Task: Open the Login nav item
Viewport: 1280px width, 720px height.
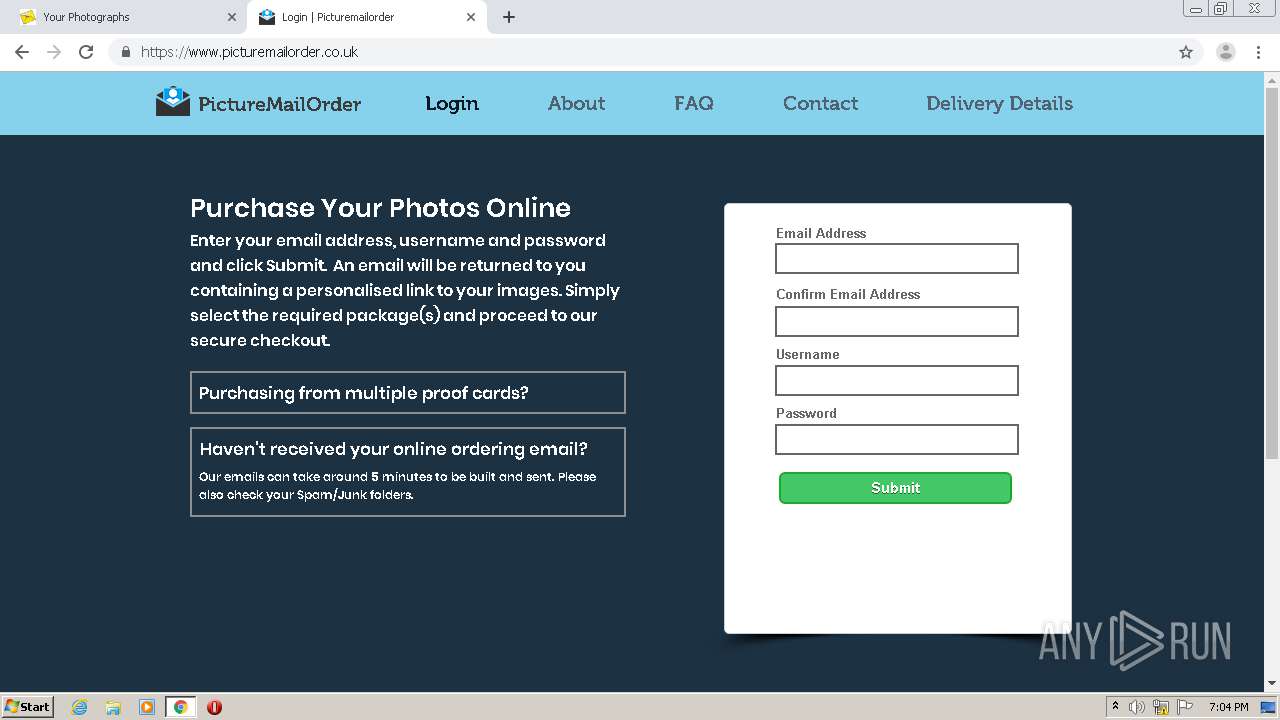Action: click(x=452, y=103)
